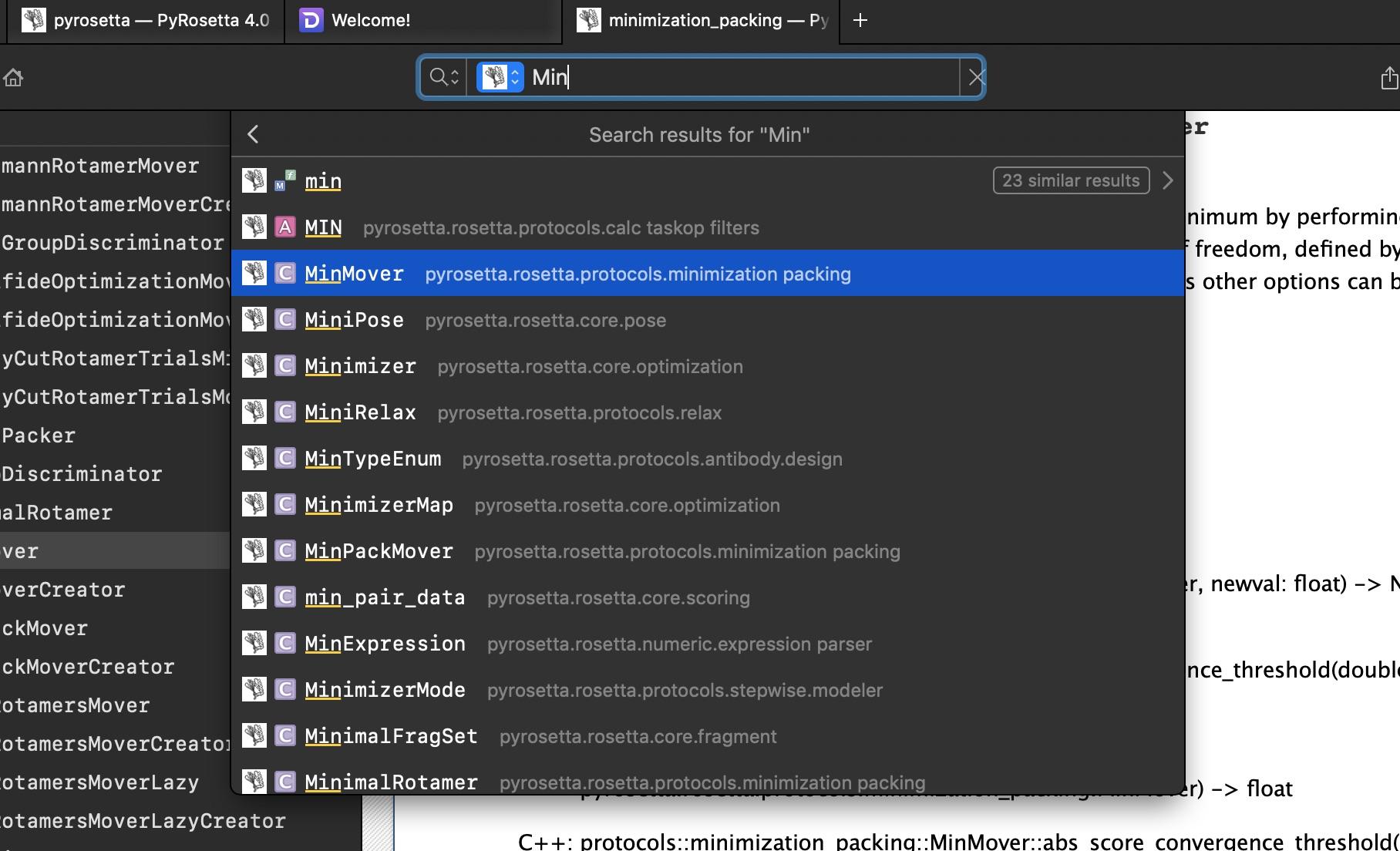Viewport: 1400px width, 851px height.
Task: Click the home icon in the toolbar
Action: [13, 78]
